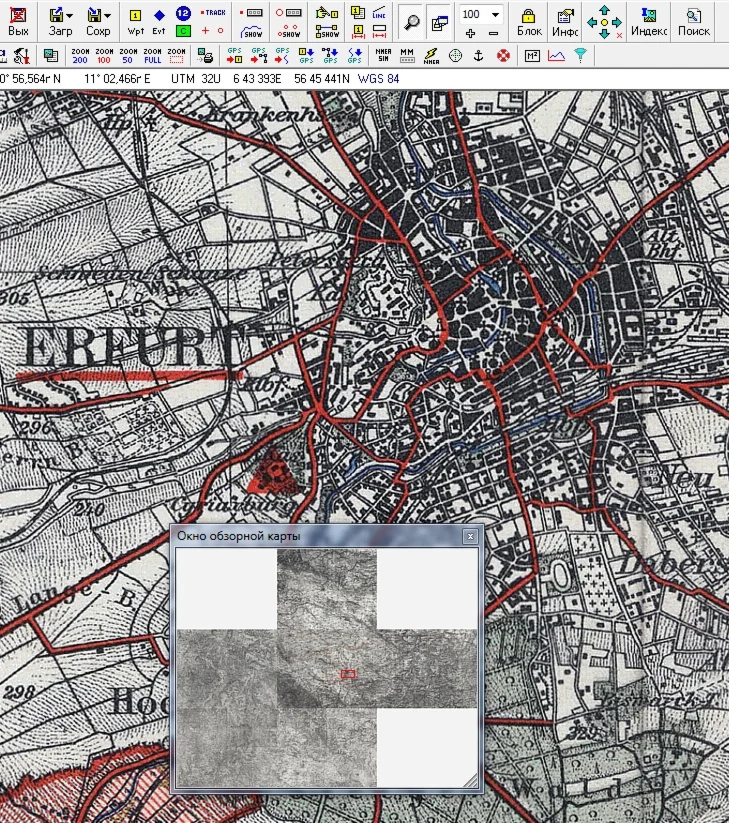
Task: Expand the zoom percentage 100 combo box
Action: tap(495, 15)
